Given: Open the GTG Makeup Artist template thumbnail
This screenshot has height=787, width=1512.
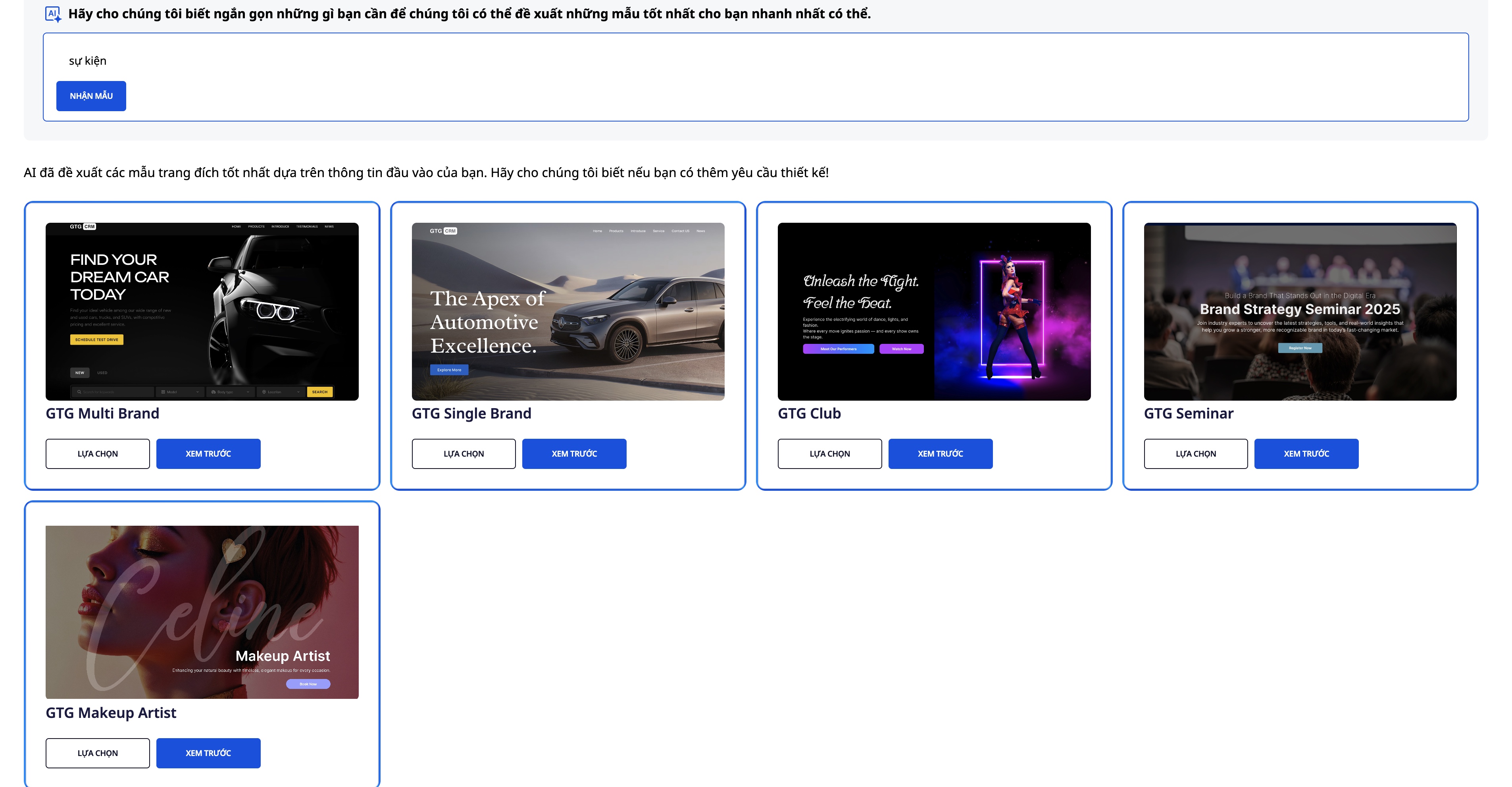Looking at the screenshot, I should click(x=202, y=611).
